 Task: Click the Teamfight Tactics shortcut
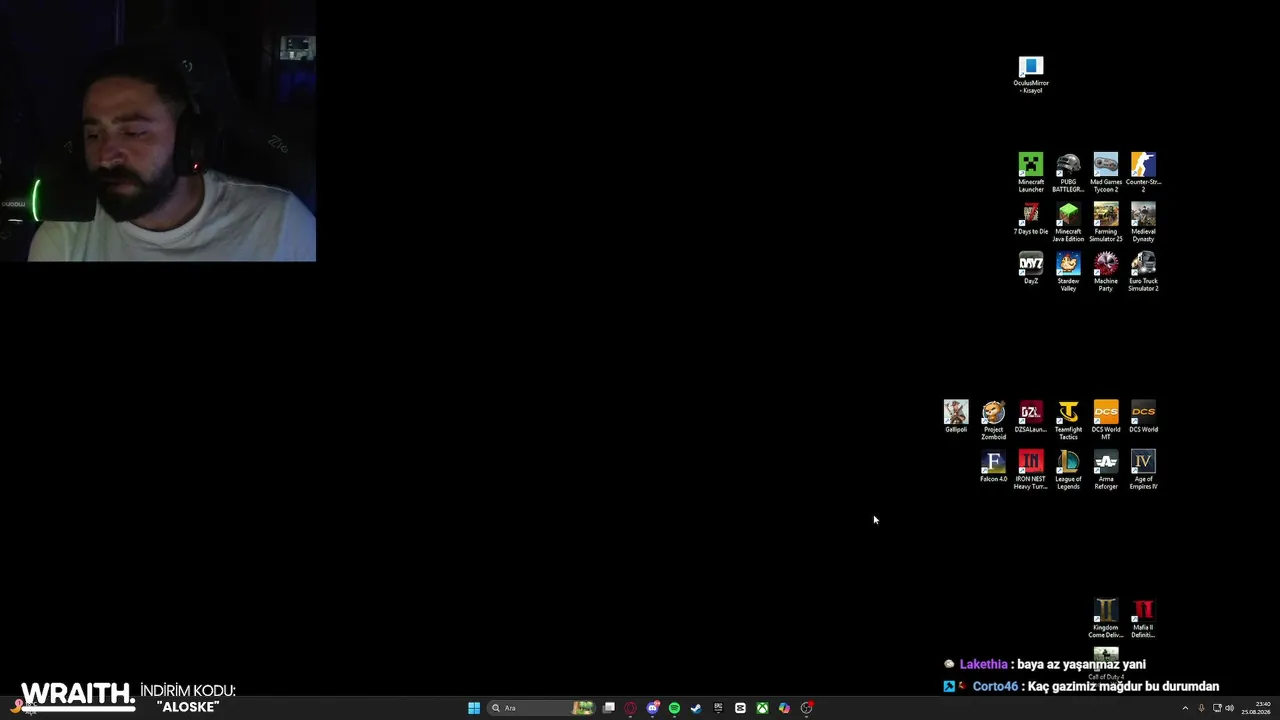tap(1068, 421)
